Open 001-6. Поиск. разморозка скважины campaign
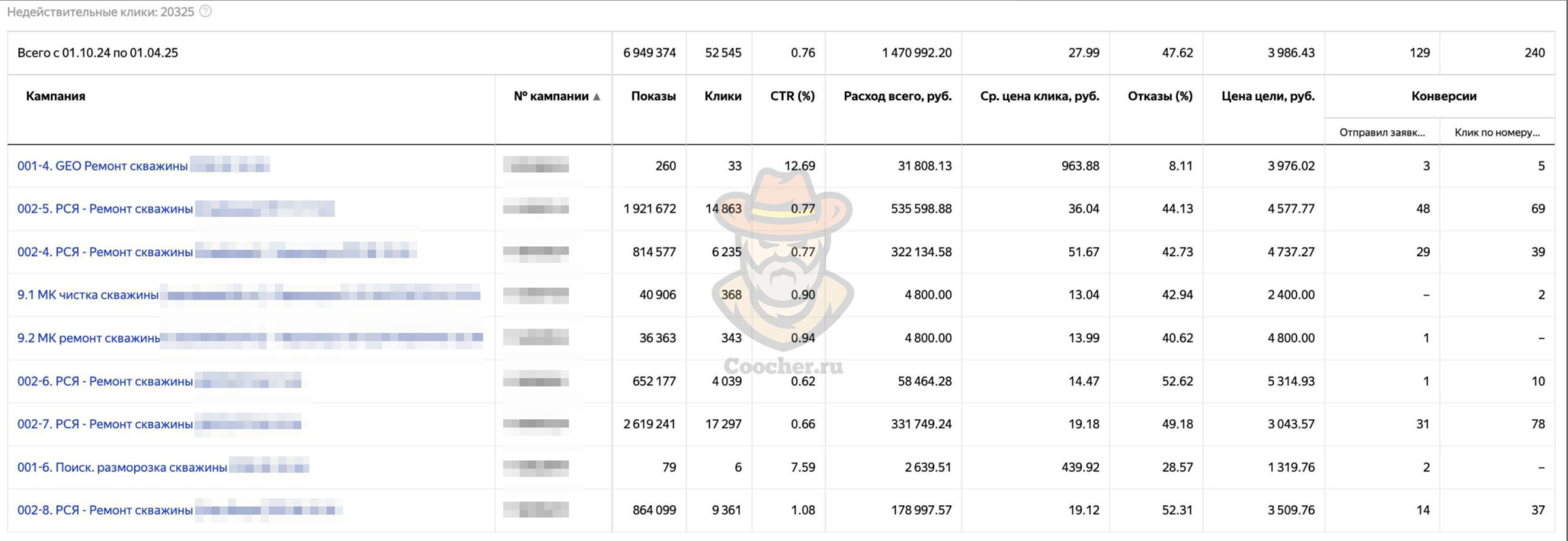 coord(122,467)
